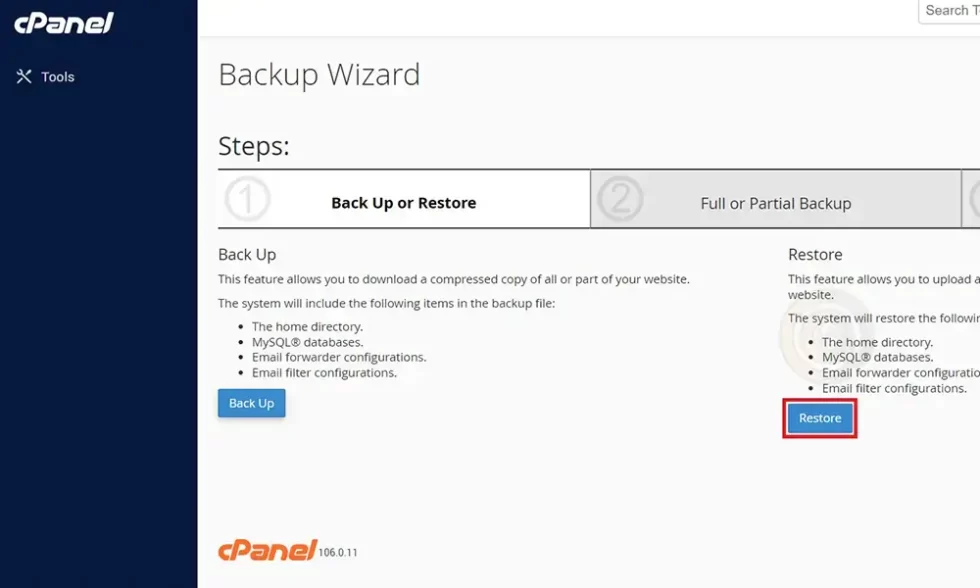980x588 pixels.
Task: Click the "Steps:" heading
Action: tap(254, 147)
